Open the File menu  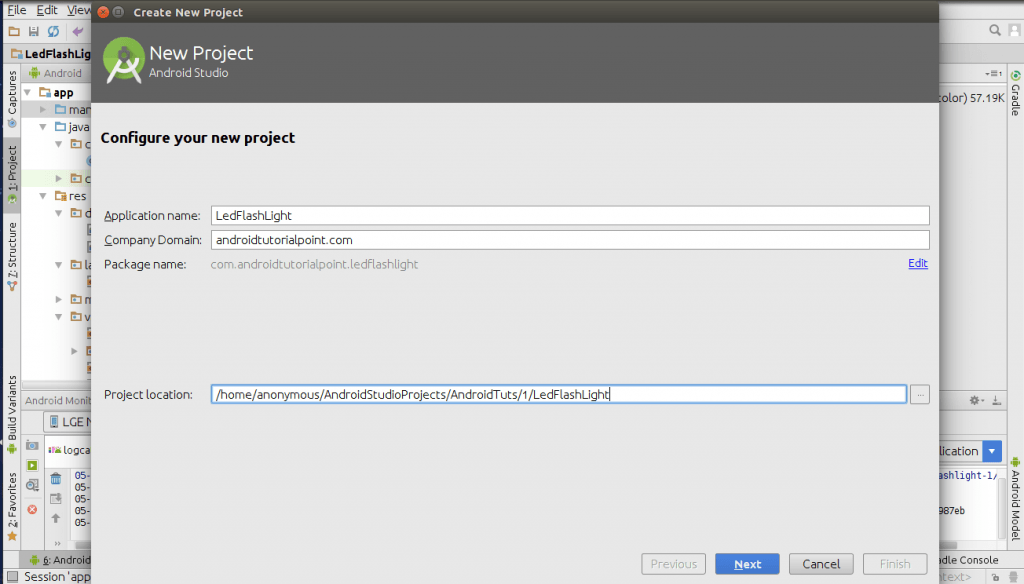[x=16, y=10]
